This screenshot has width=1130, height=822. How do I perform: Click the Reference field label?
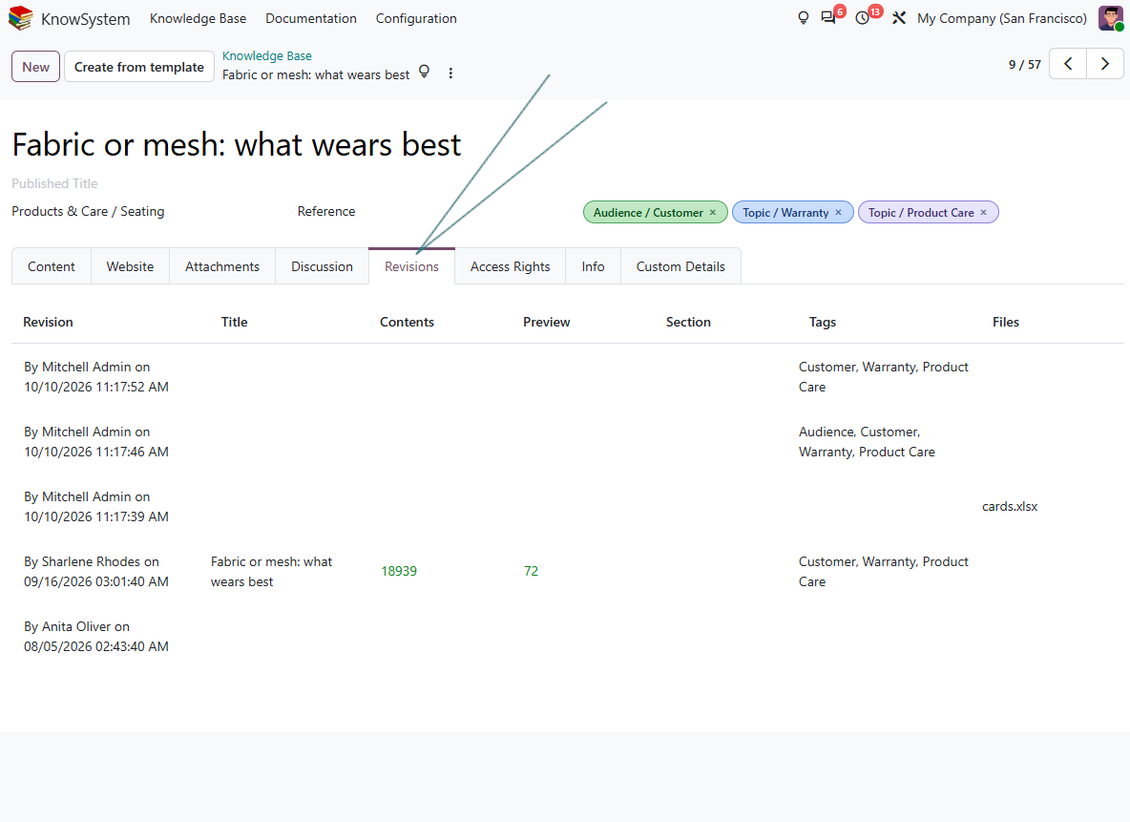326,212
